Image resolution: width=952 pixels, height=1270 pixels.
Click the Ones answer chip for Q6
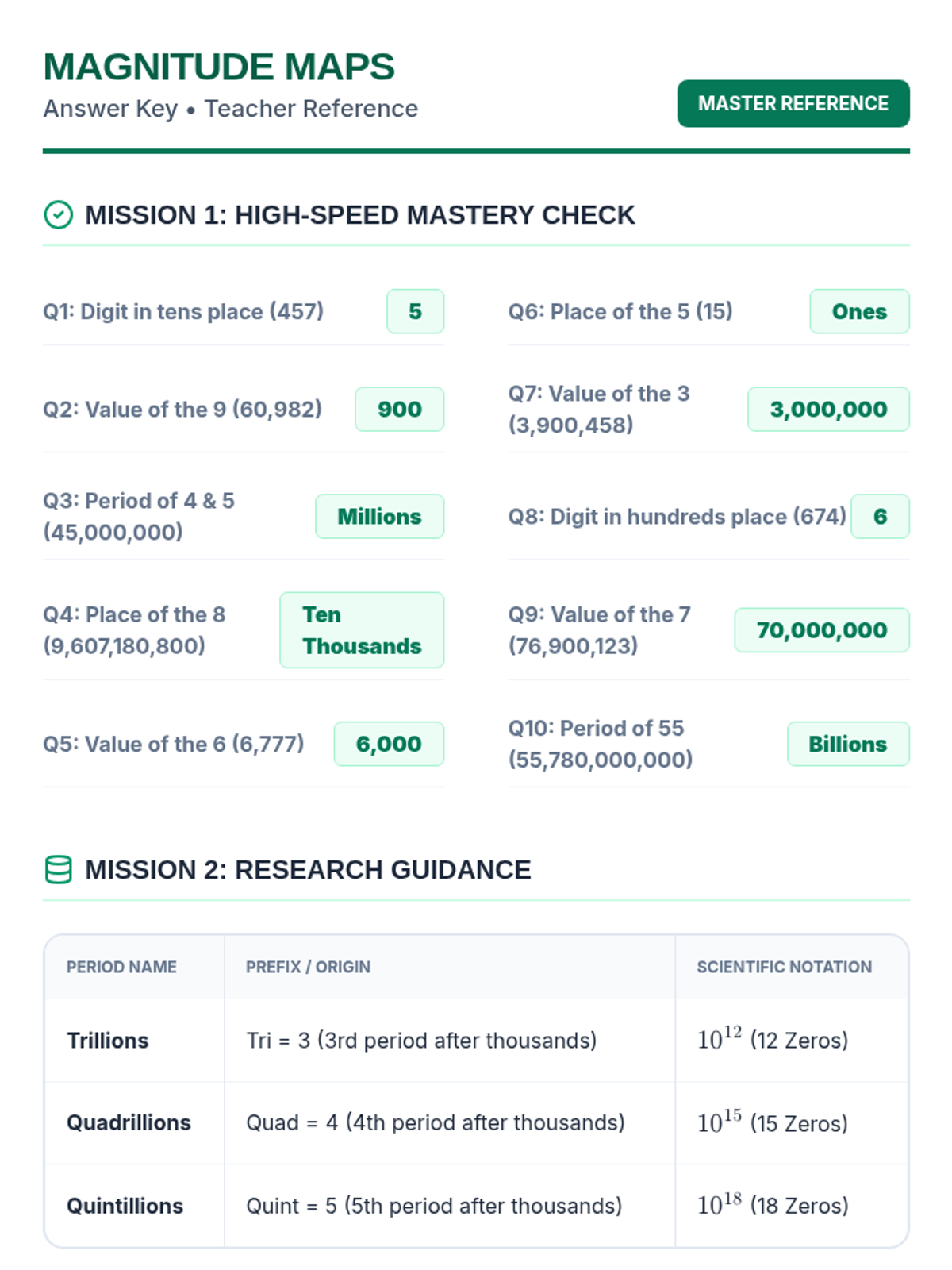pos(859,311)
